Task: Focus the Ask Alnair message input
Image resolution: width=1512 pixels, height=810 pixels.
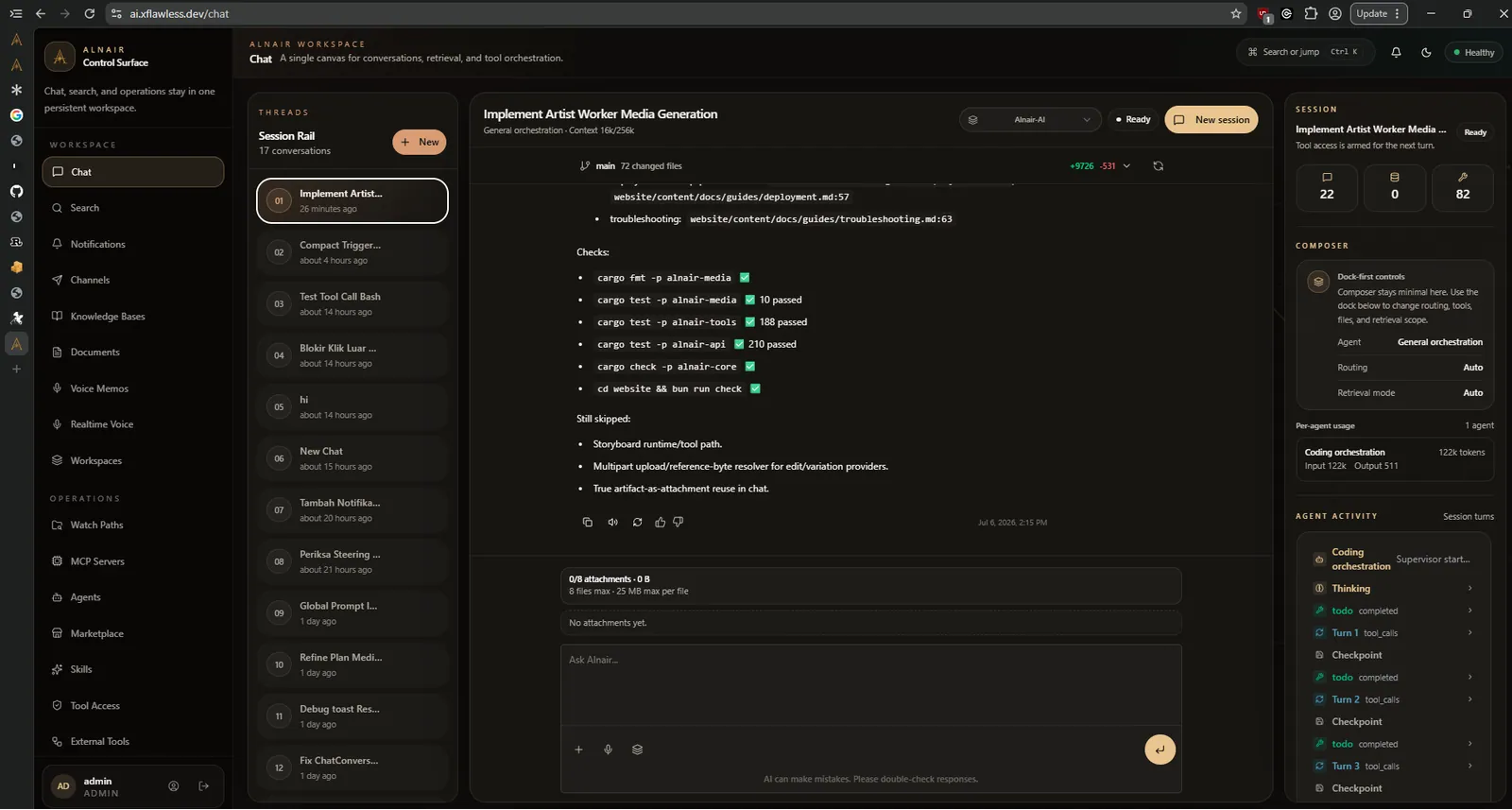Action: [870, 684]
